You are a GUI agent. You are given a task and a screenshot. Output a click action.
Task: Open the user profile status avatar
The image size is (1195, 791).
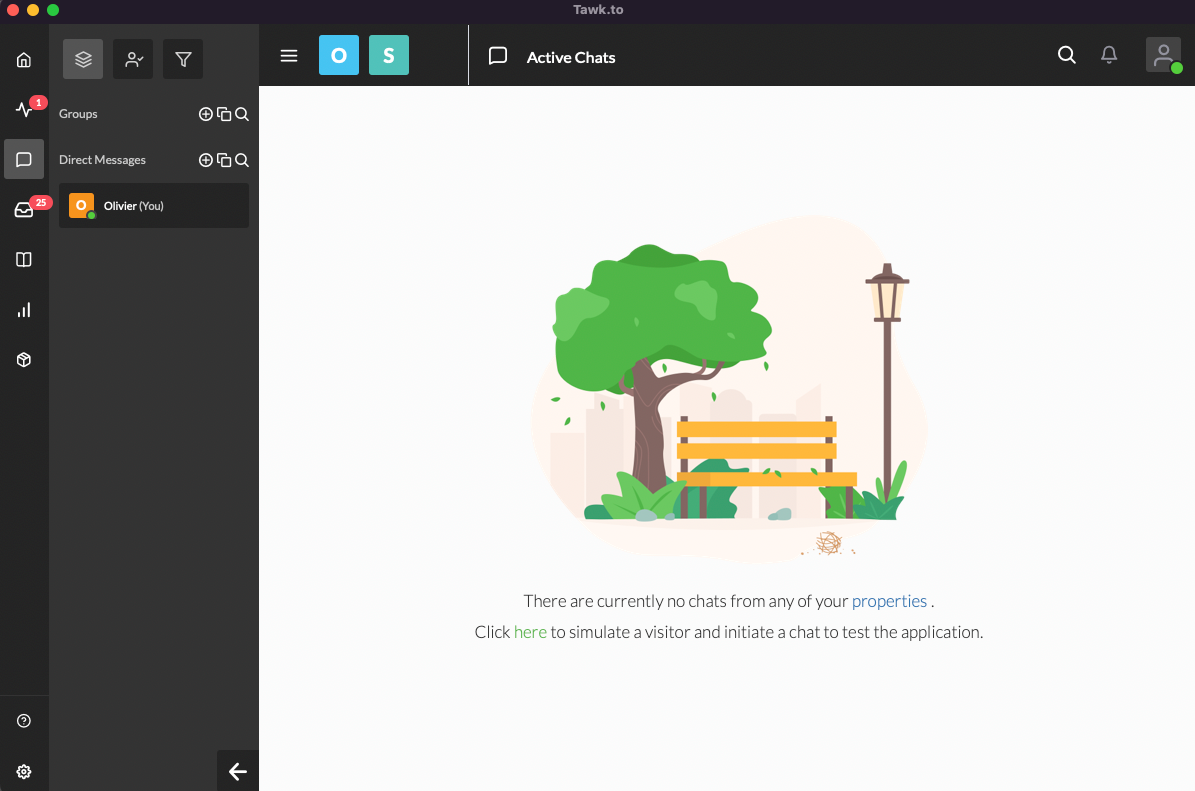tap(1163, 55)
